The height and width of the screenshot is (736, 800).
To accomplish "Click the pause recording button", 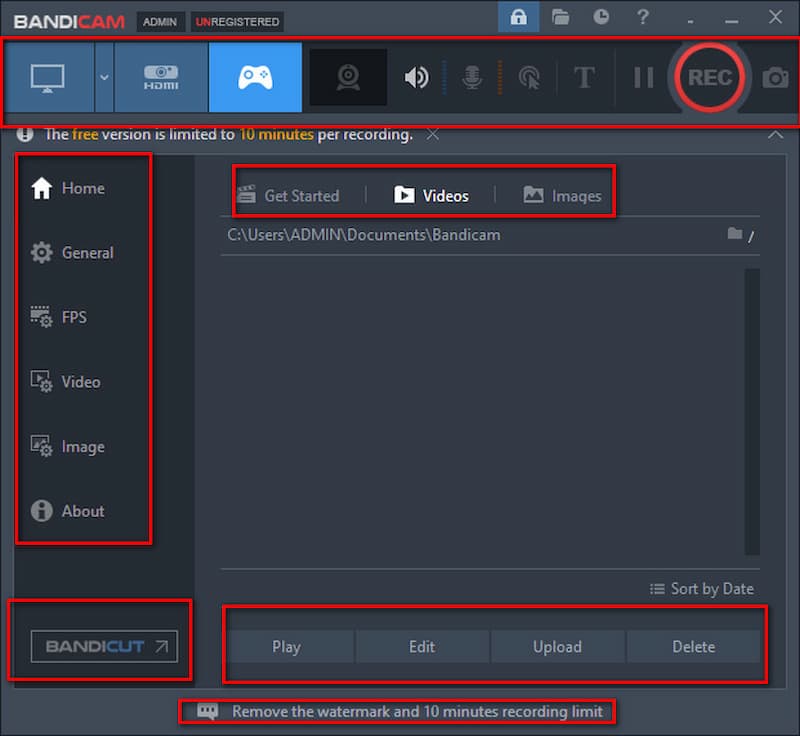I will click(643, 78).
